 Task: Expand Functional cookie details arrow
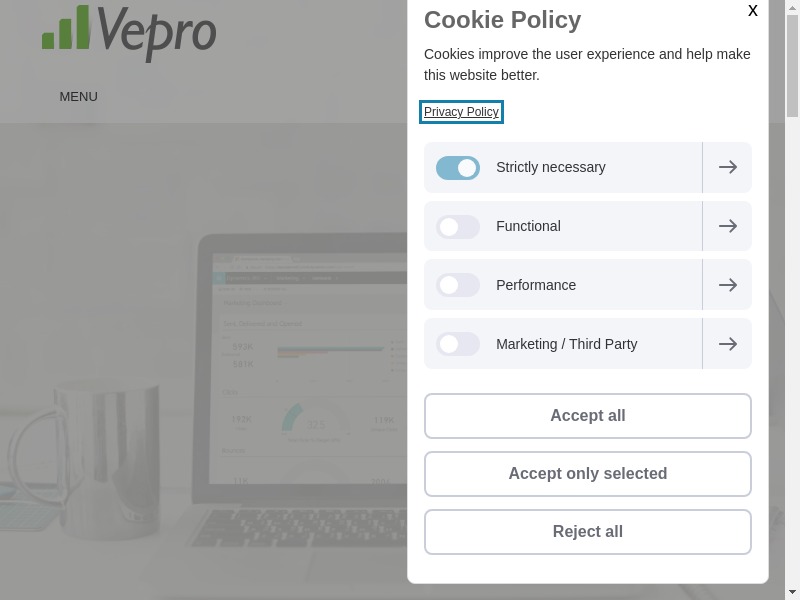click(x=728, y=227)
